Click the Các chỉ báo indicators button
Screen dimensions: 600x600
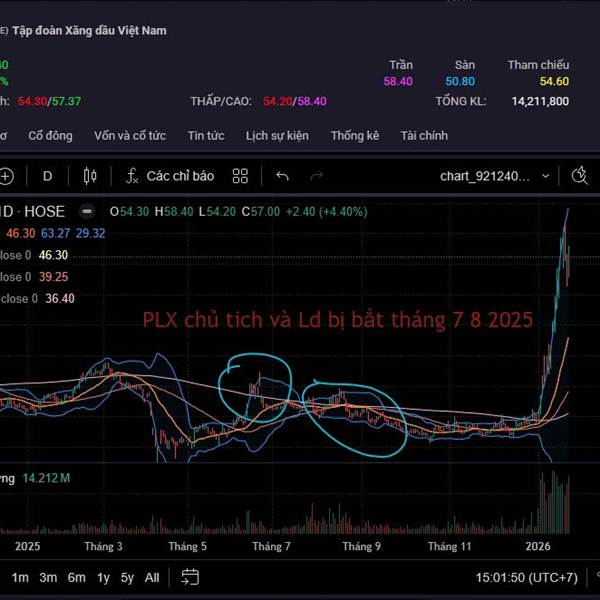pos(180,176)
